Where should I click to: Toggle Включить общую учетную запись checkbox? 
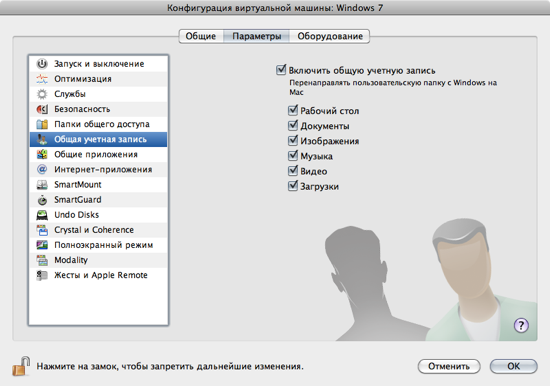coord(281,70)
